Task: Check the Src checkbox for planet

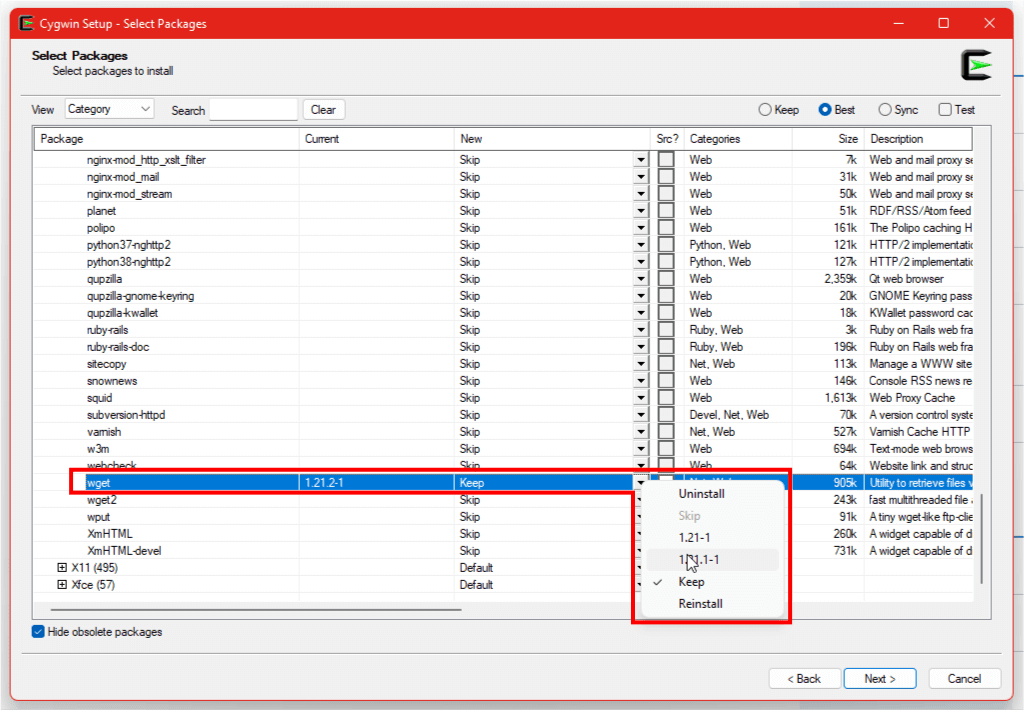Action: [665, 211]
